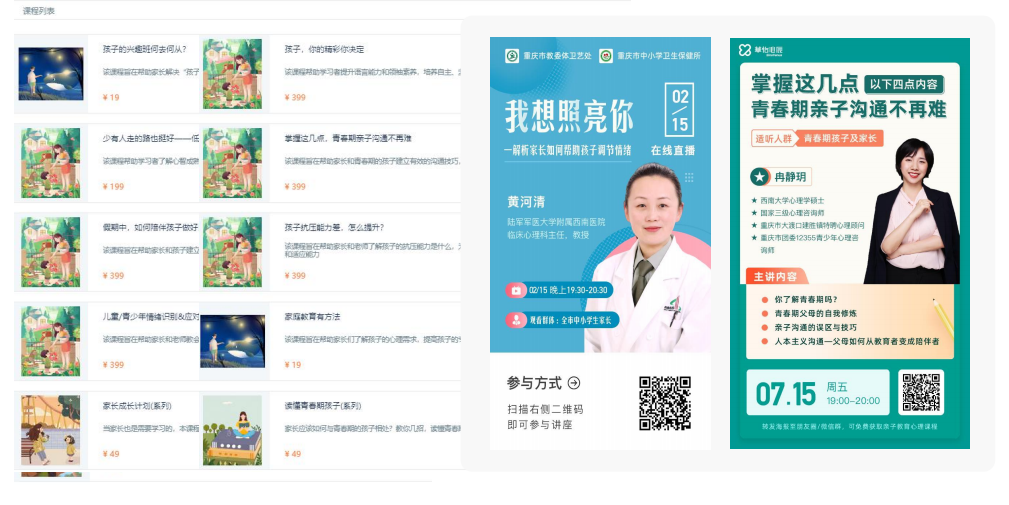1009x505 pixels.
Task: Open thumbnail of 孩子抗压能力差 course
Action: pyautogui.click(x=232, y=252)
